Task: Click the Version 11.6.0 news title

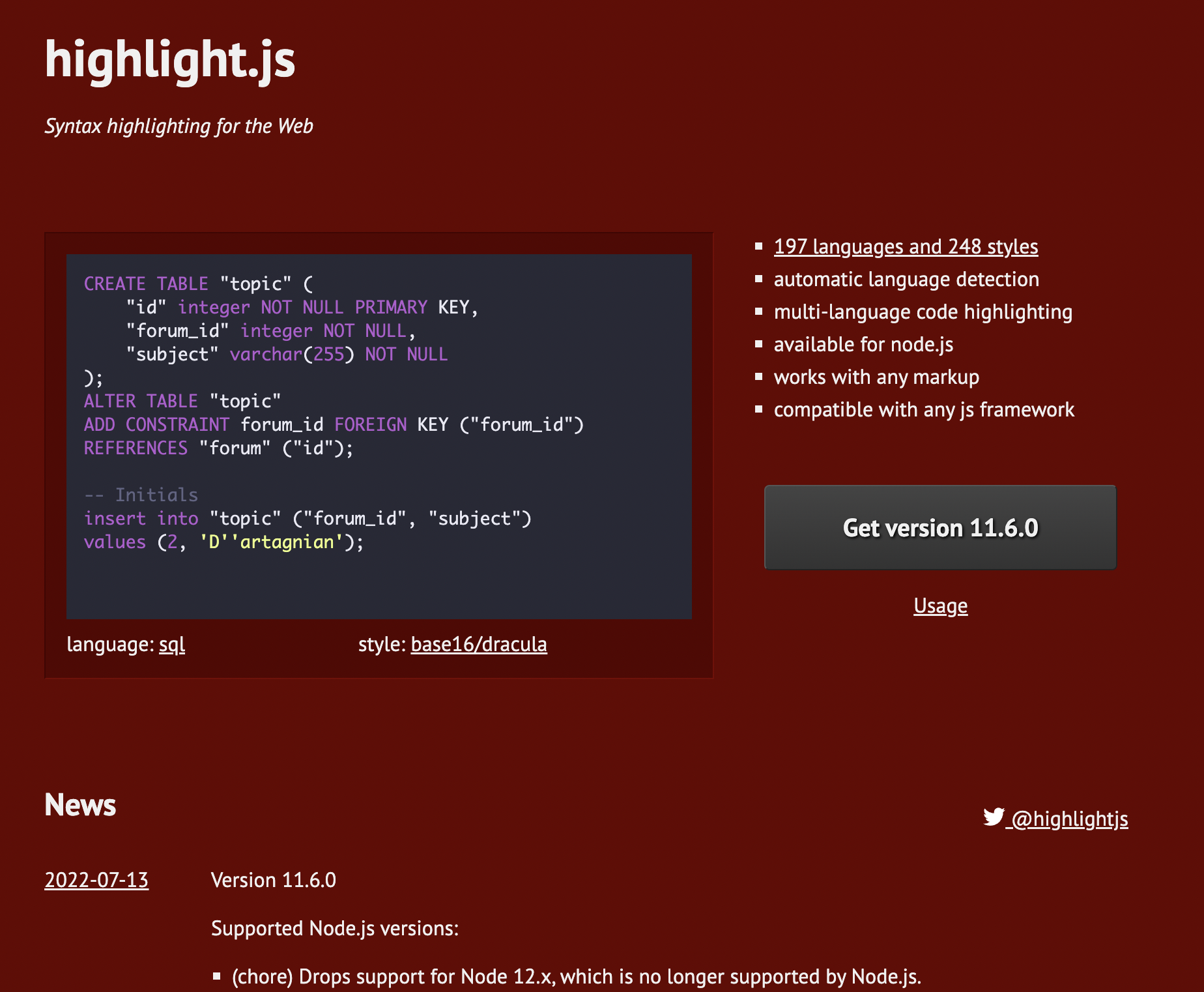Action: coord(274,880)
